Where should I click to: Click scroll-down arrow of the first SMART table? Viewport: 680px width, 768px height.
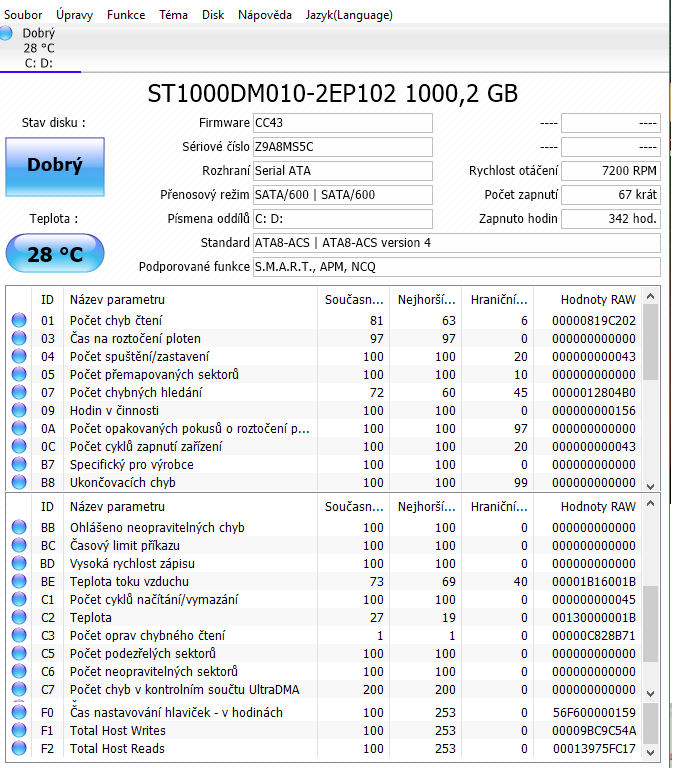[x=651, y=486]
